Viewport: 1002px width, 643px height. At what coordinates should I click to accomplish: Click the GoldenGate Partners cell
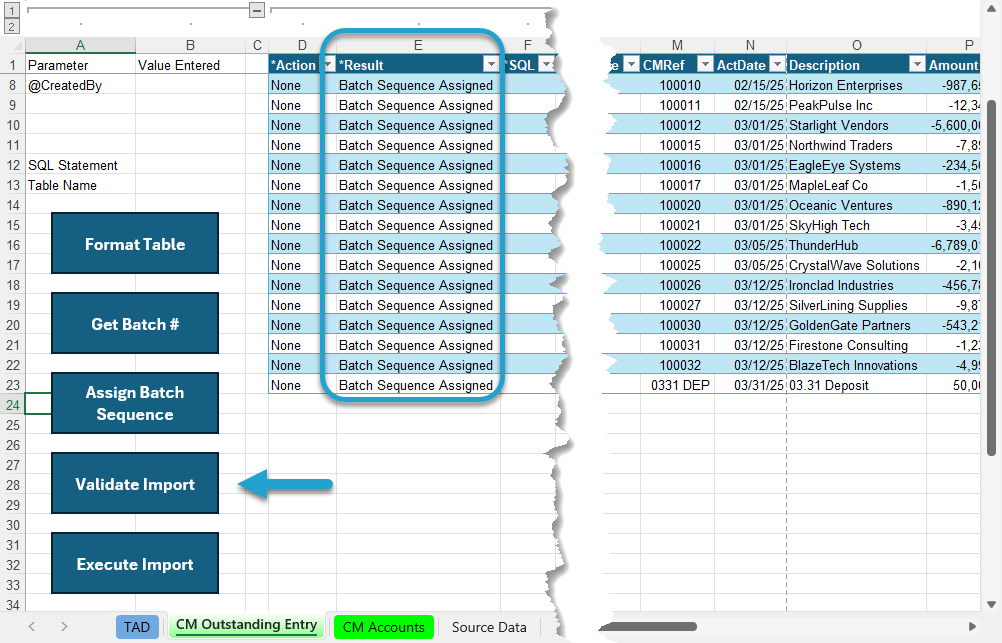[x=856, y=325]
